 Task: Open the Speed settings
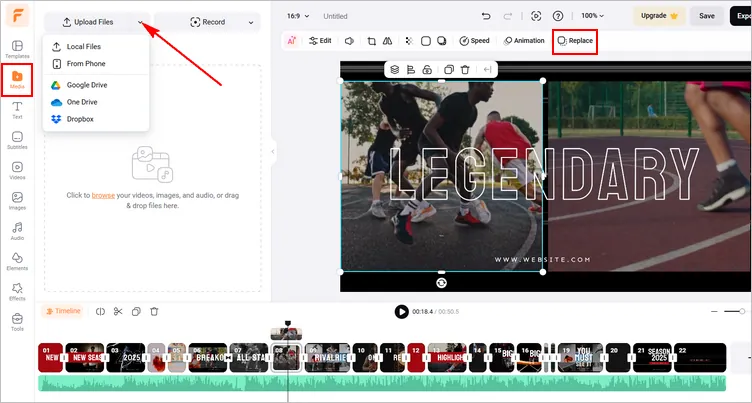(x=474, y=41)
